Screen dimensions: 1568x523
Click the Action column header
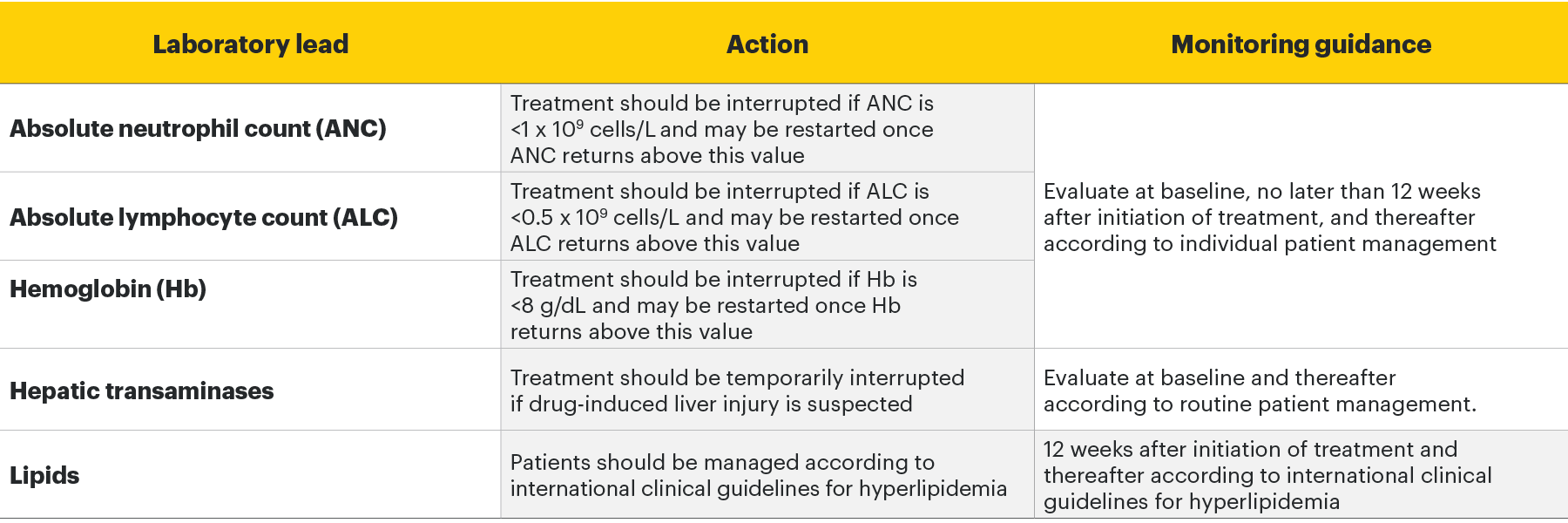[x=767, y=44]
